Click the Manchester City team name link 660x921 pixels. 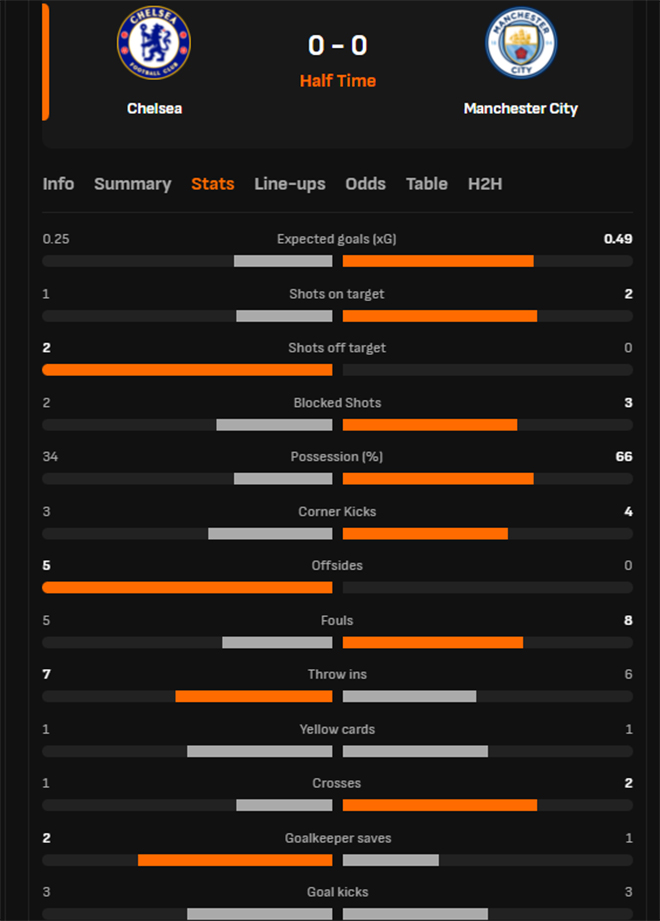point(521,108)
